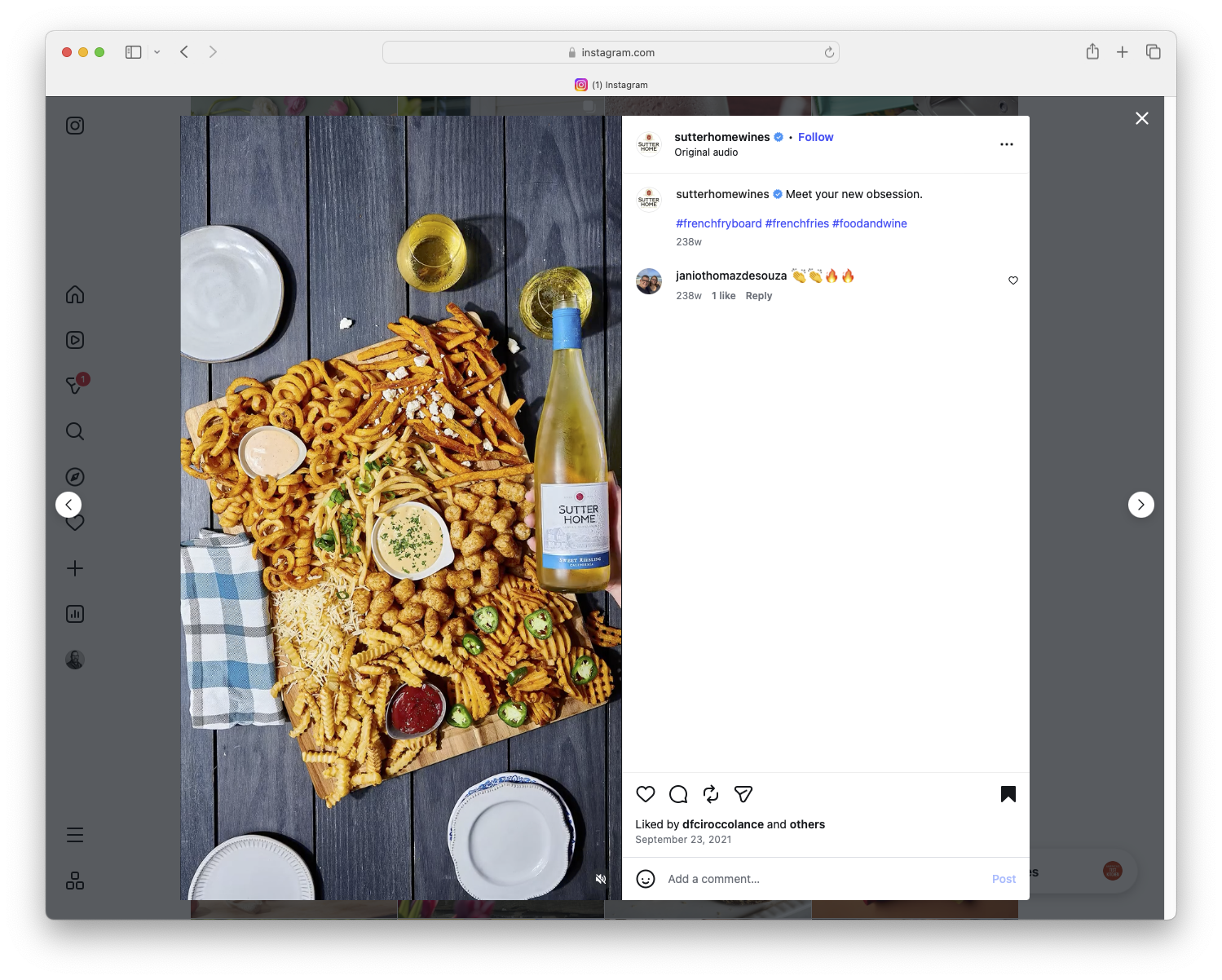
Task: Click caption username sutterhomewines
Action: (x=722, y=194)
